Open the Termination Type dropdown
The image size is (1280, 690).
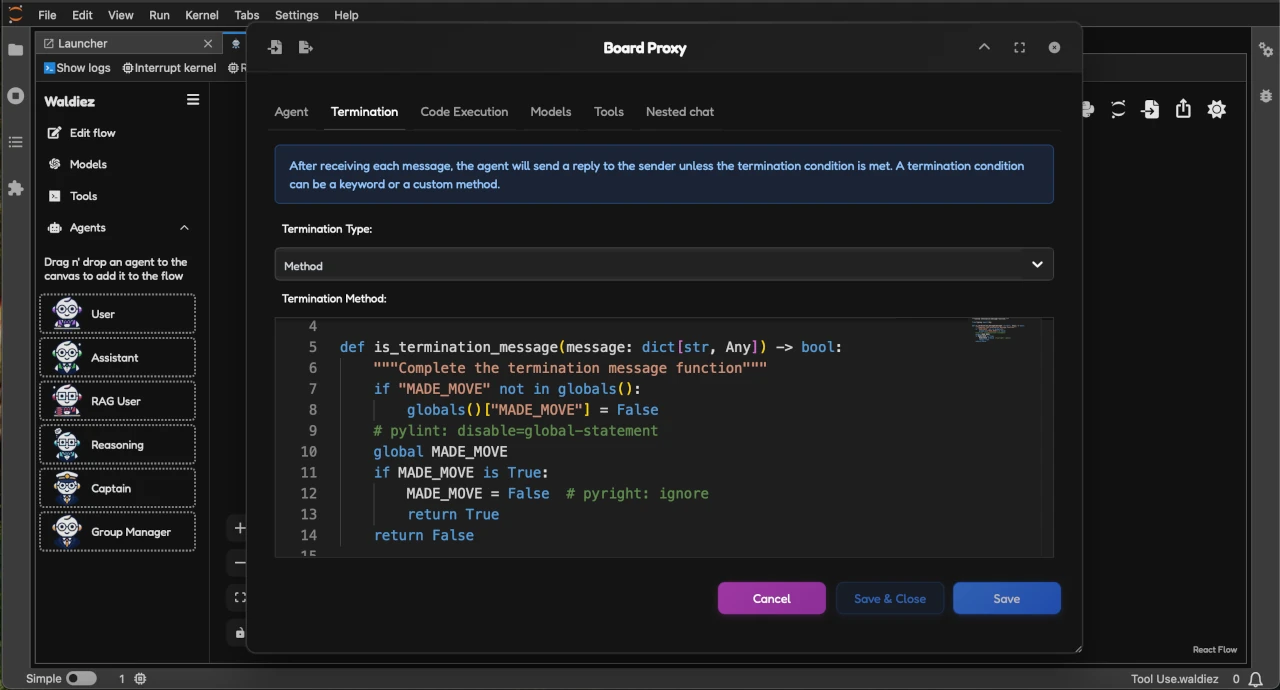(663, 265)
